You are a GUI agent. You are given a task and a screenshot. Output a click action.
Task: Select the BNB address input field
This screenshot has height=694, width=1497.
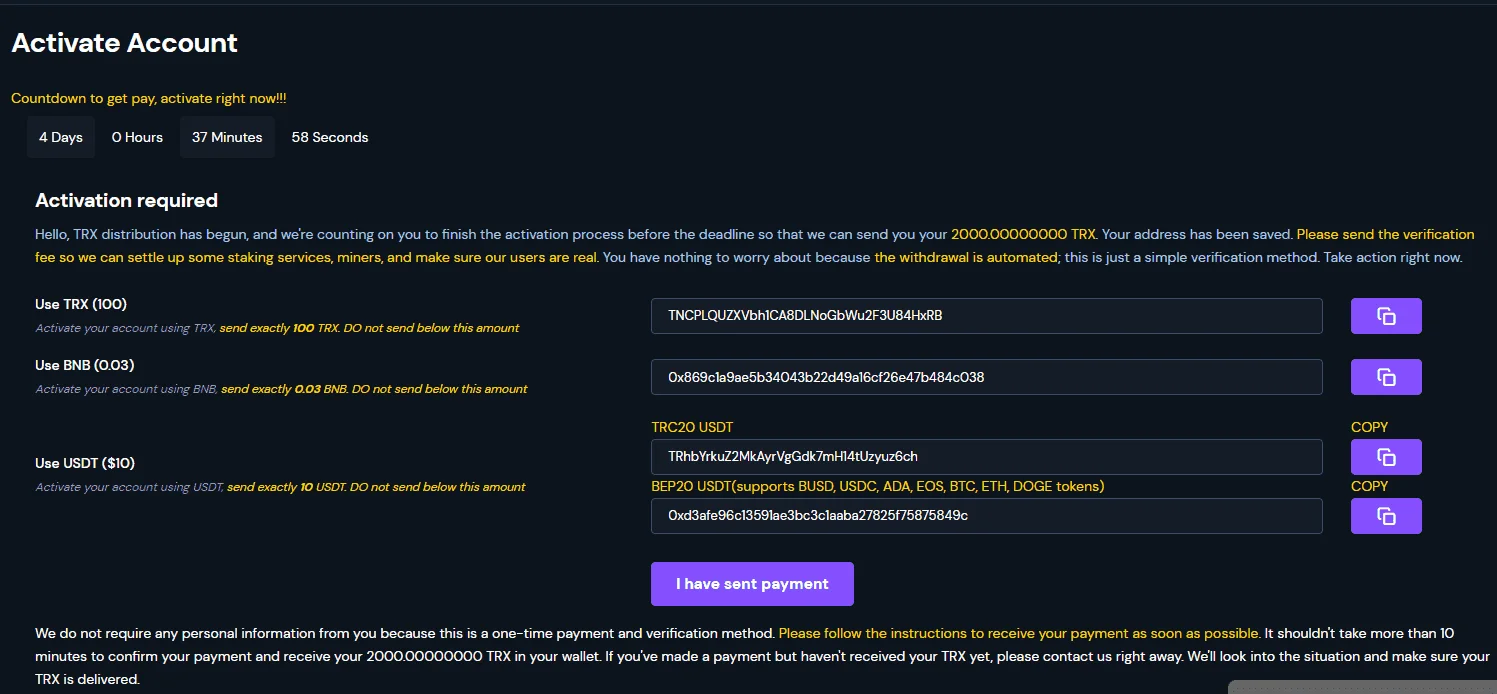coord(987,377)
